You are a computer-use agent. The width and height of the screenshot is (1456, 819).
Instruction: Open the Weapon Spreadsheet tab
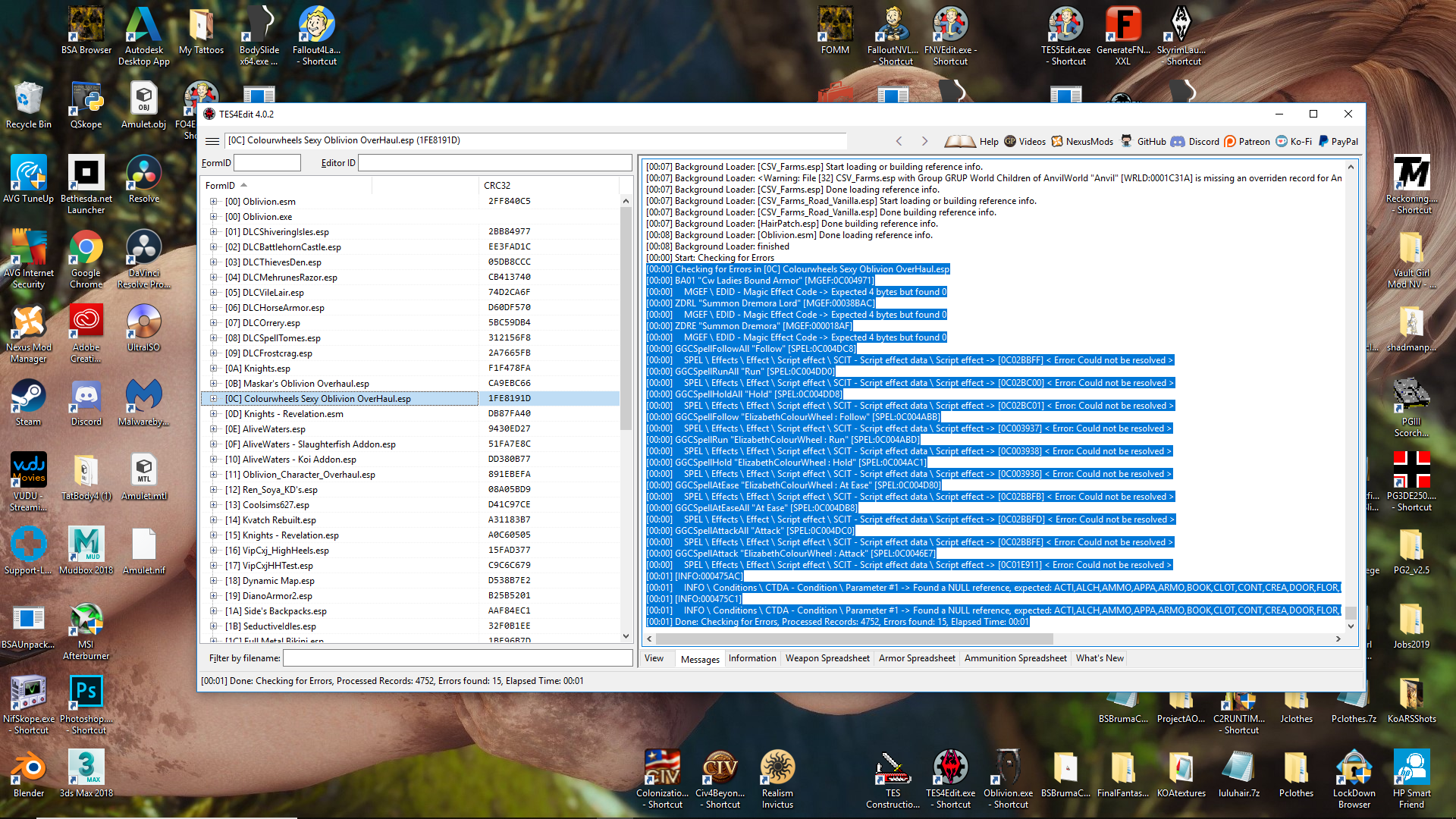pos(827,658)
